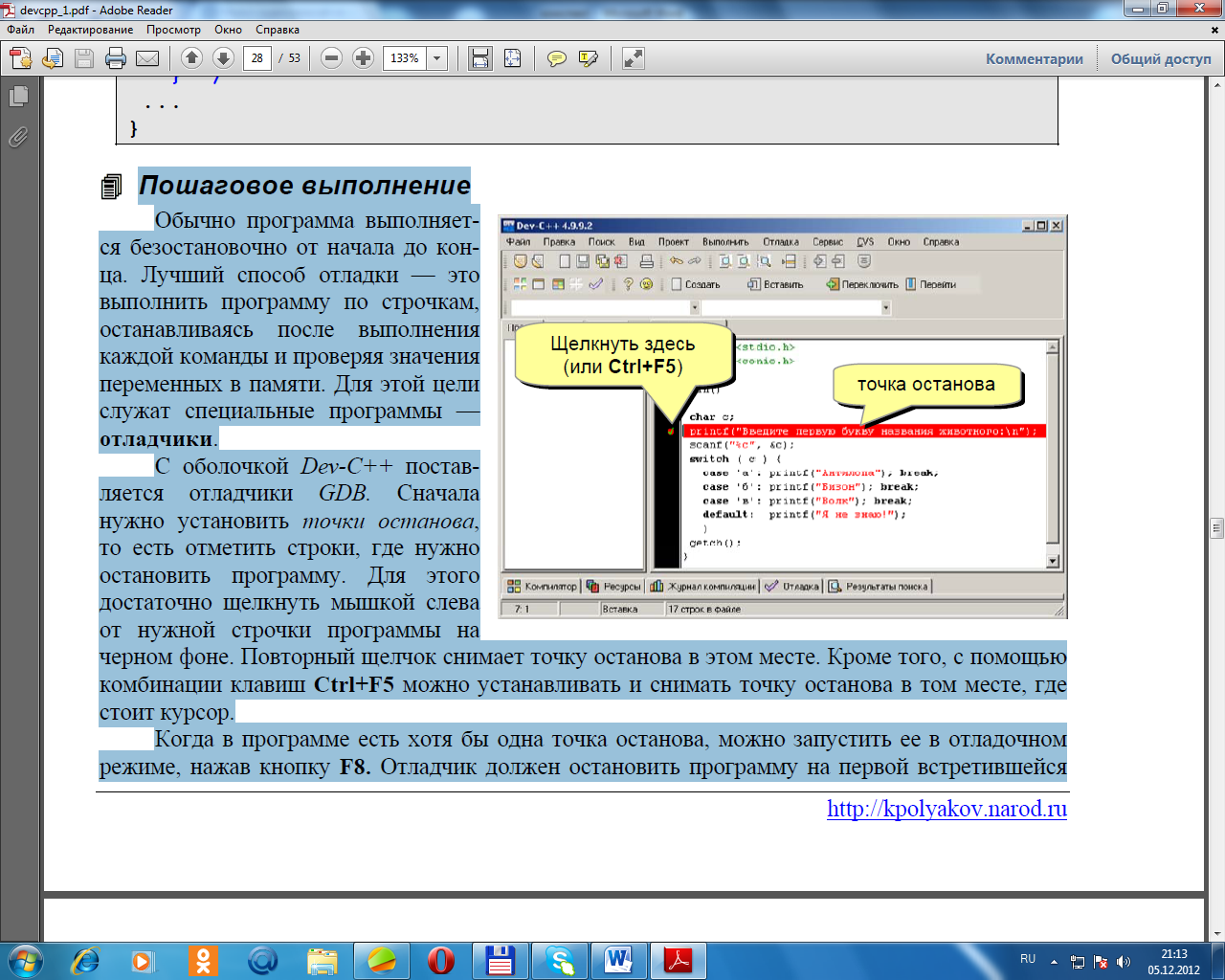This screenshot has width=1225, height=980.
Task: Toggle fit one full page view
Action: (x=513, y=58)
